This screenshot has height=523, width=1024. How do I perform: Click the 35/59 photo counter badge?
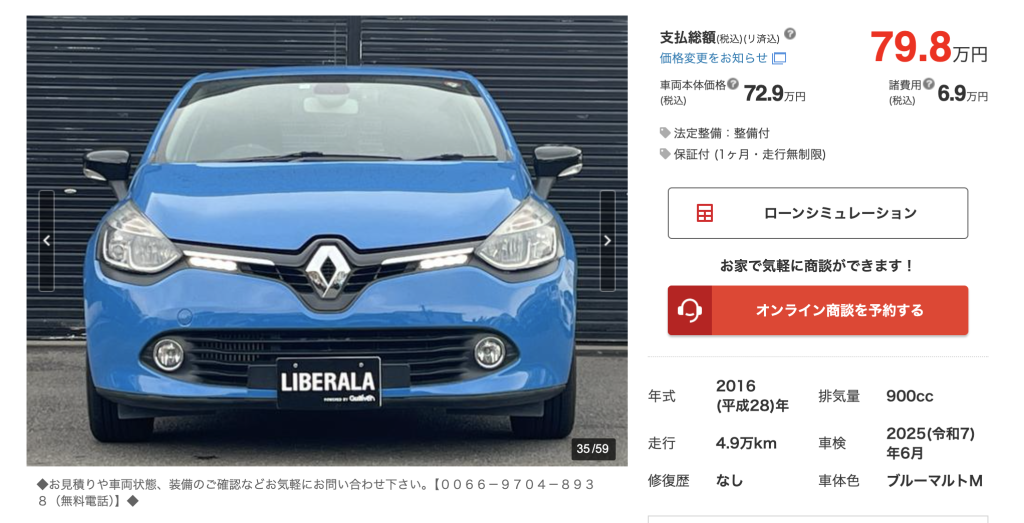coord(592,449)
